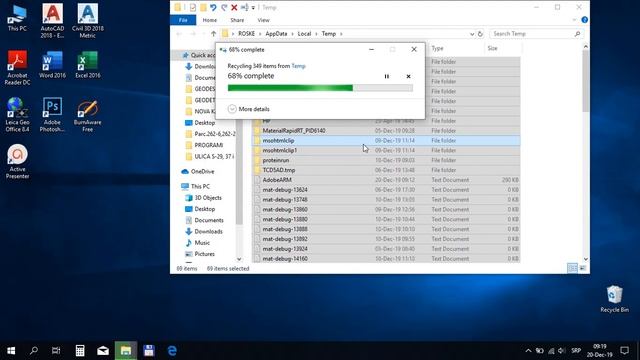This screenshot has height=360, width=640.
Task: Switch to details view layout button
Action: pyautogui.click(x=572, y=268)
